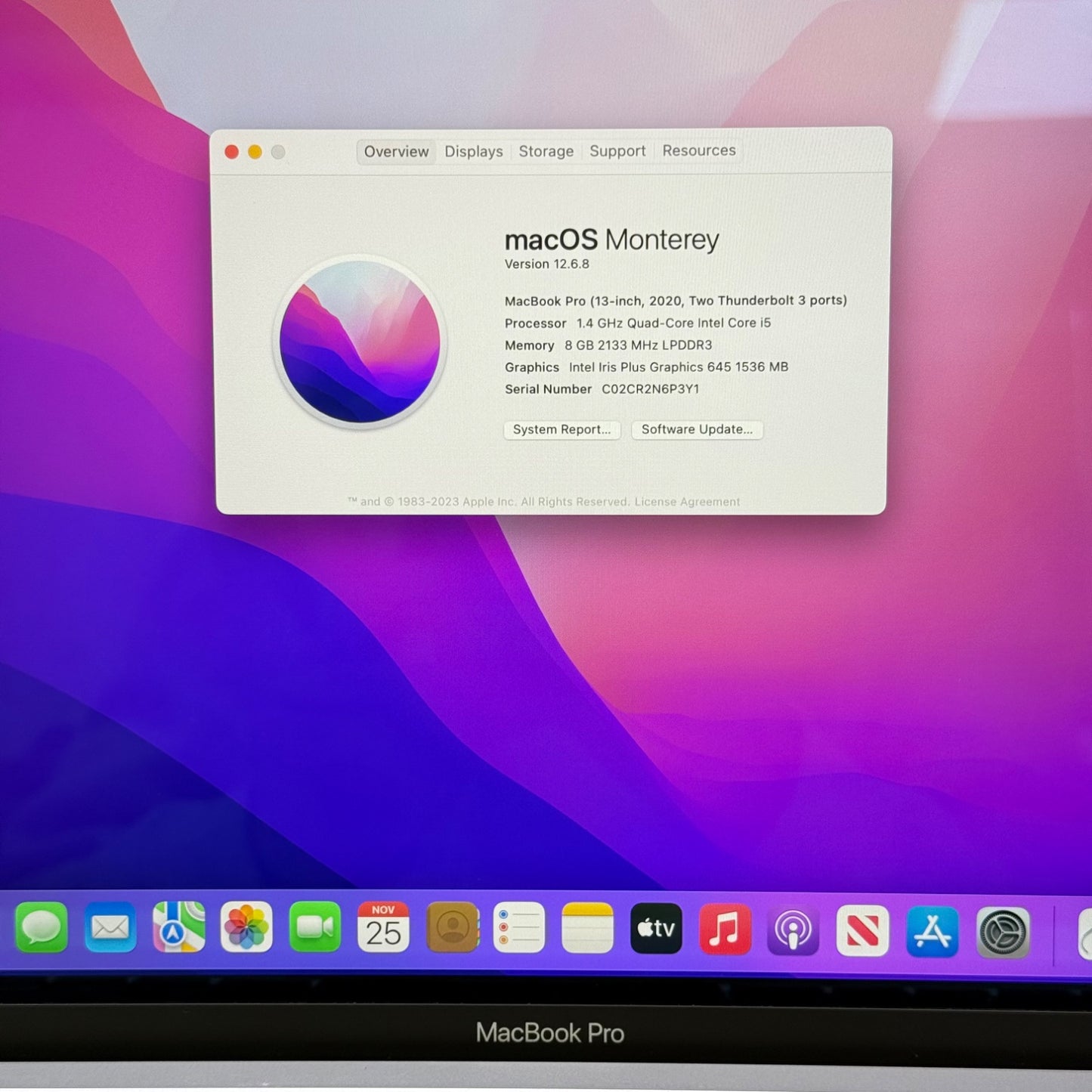Open the Music app icon

click(x=725, y=929)
